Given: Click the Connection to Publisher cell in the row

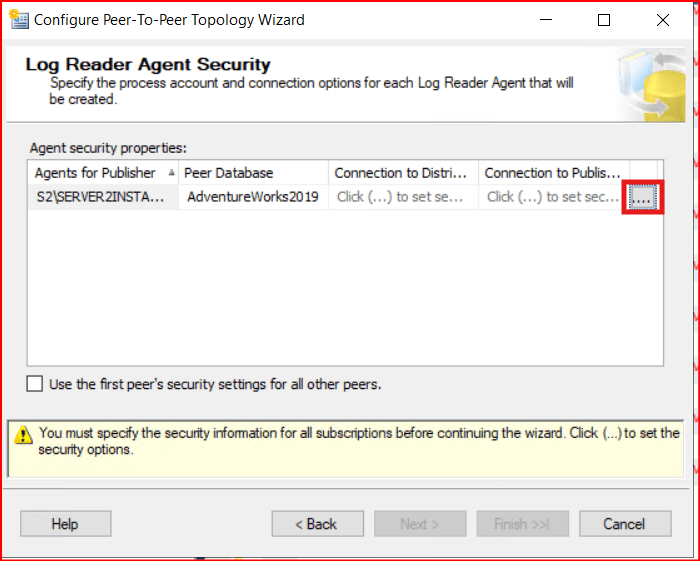Looking at the screenshot, I should [x=553, y=197].
